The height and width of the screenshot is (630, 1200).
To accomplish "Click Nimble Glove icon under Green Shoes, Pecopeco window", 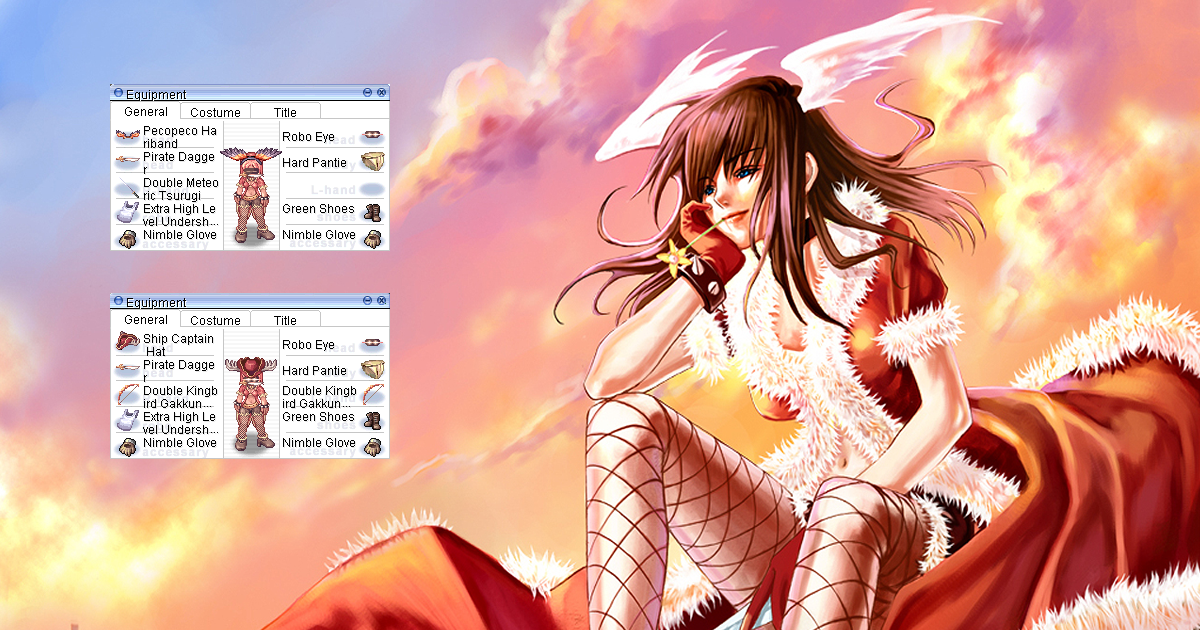I will pyautogui.click(x=373, y=238).
